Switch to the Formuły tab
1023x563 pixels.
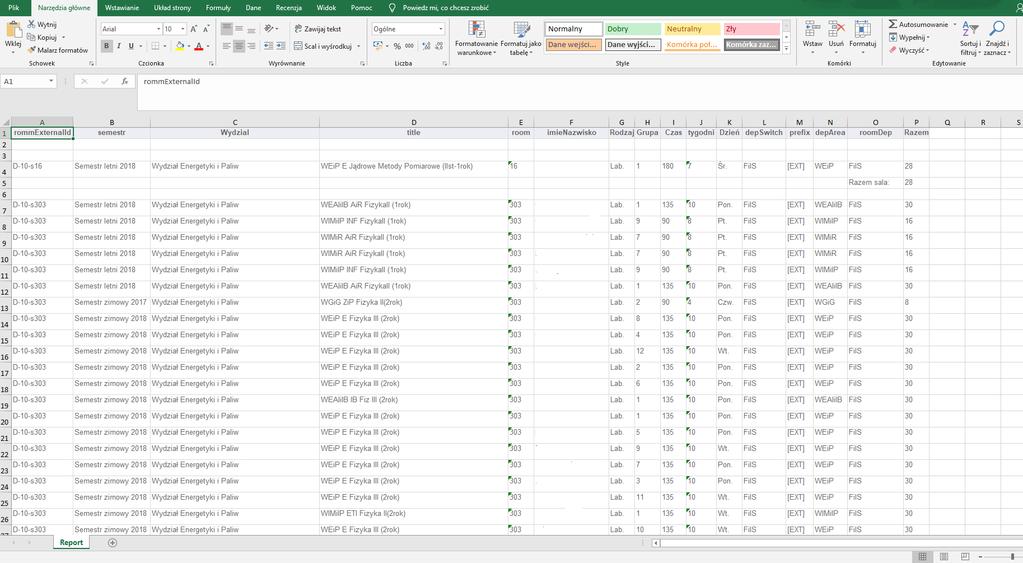tap(218, 8)
